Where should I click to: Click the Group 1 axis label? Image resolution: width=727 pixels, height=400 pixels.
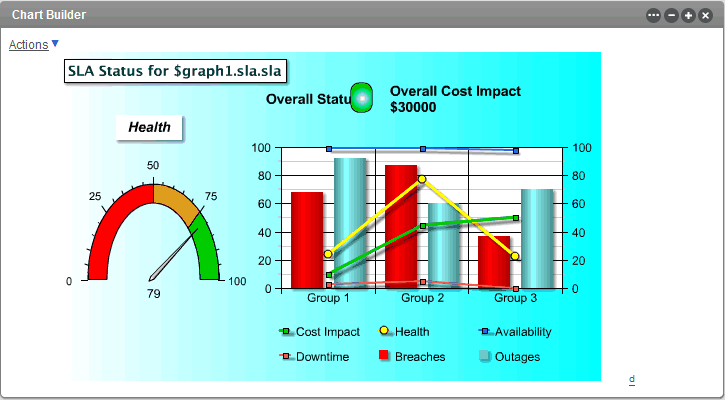click(x=328, y=298)
